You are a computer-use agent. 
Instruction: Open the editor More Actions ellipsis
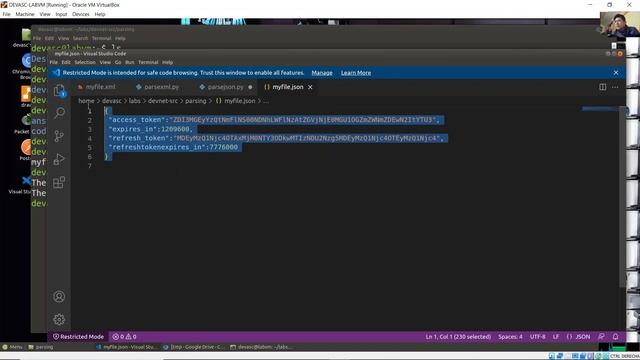click(615, 87)
